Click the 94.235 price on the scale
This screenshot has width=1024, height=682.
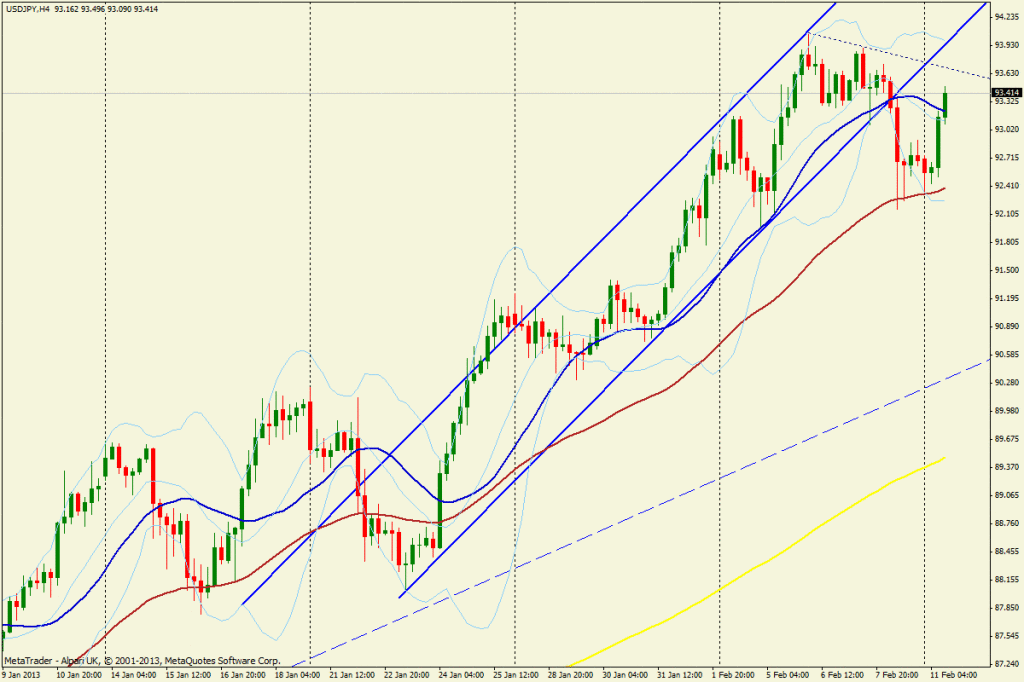click(1006, 16)
